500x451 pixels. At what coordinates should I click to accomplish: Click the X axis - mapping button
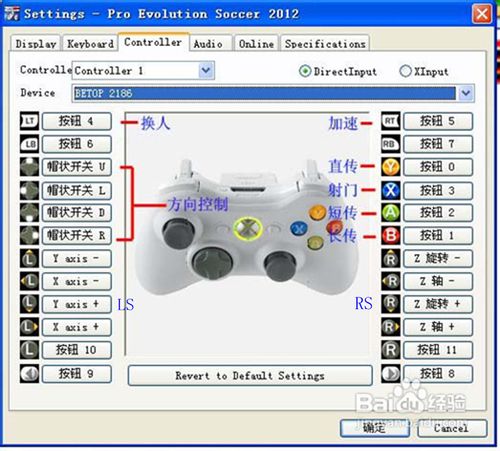pos(77,281)
